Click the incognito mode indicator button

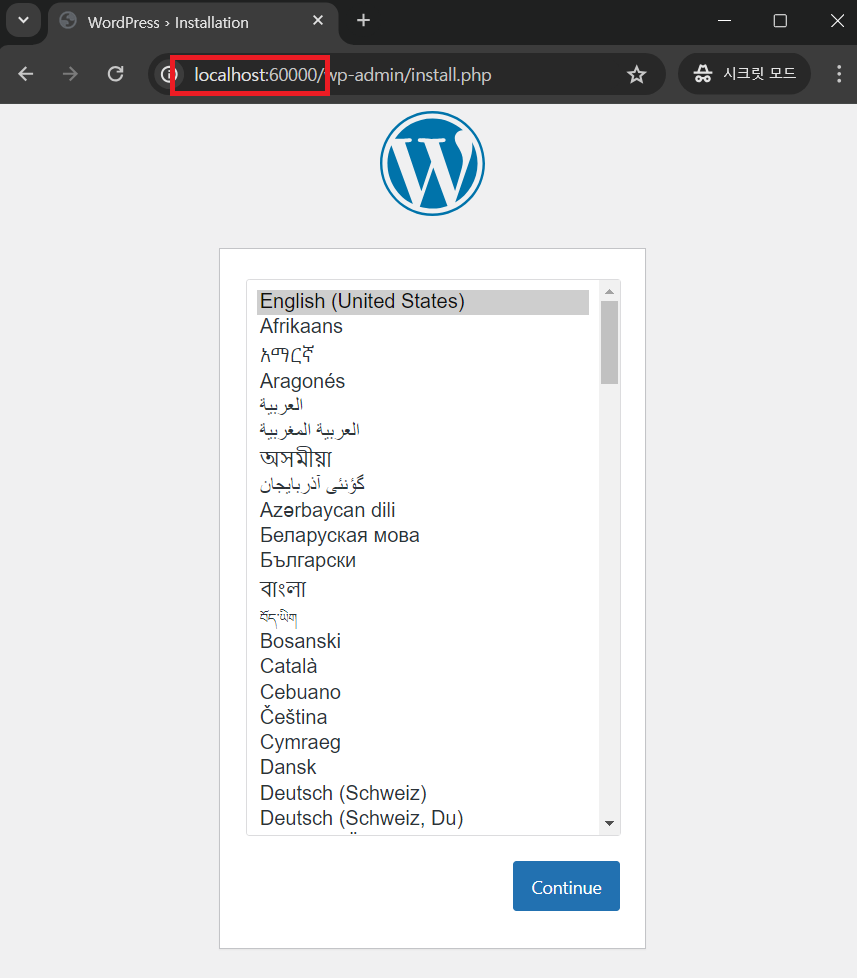pyautogui.click(x=745, y=74)
